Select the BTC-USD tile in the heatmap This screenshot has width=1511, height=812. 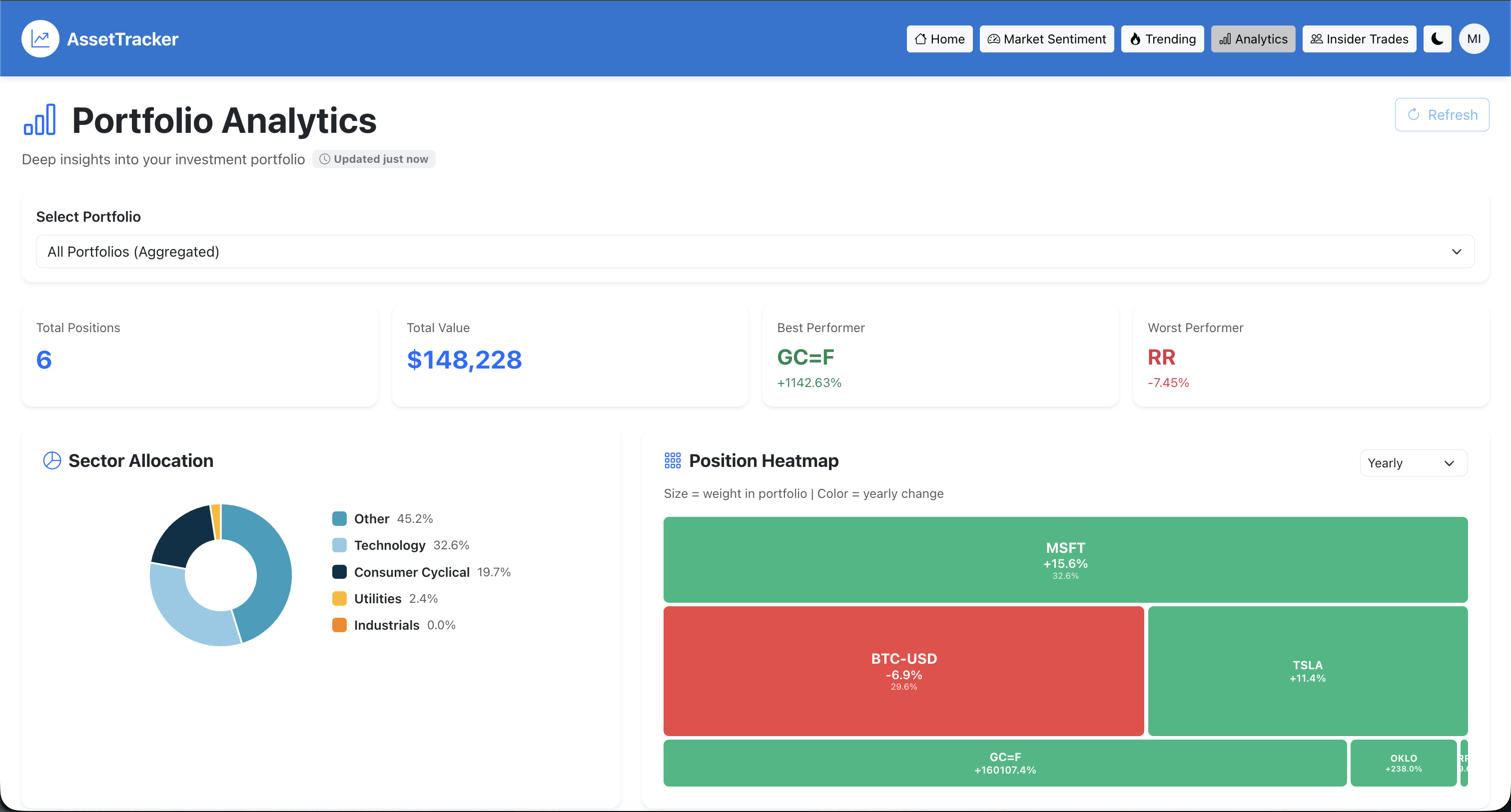[x=903, y=671]
